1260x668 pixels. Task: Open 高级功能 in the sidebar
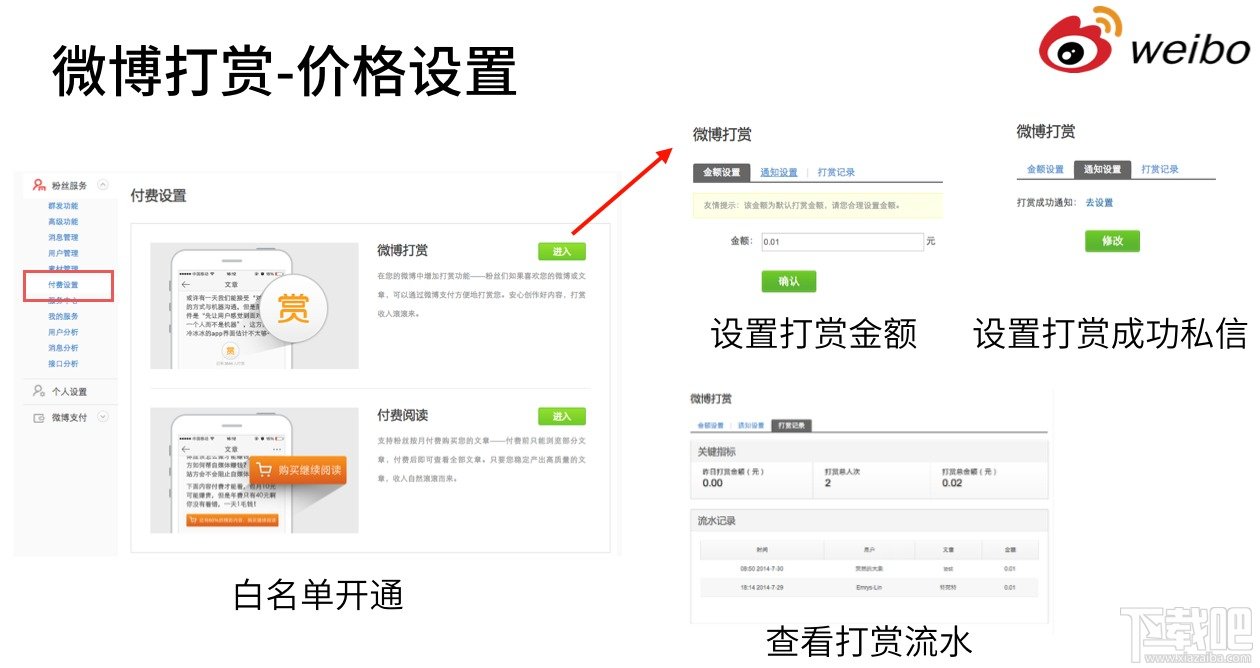63,222
